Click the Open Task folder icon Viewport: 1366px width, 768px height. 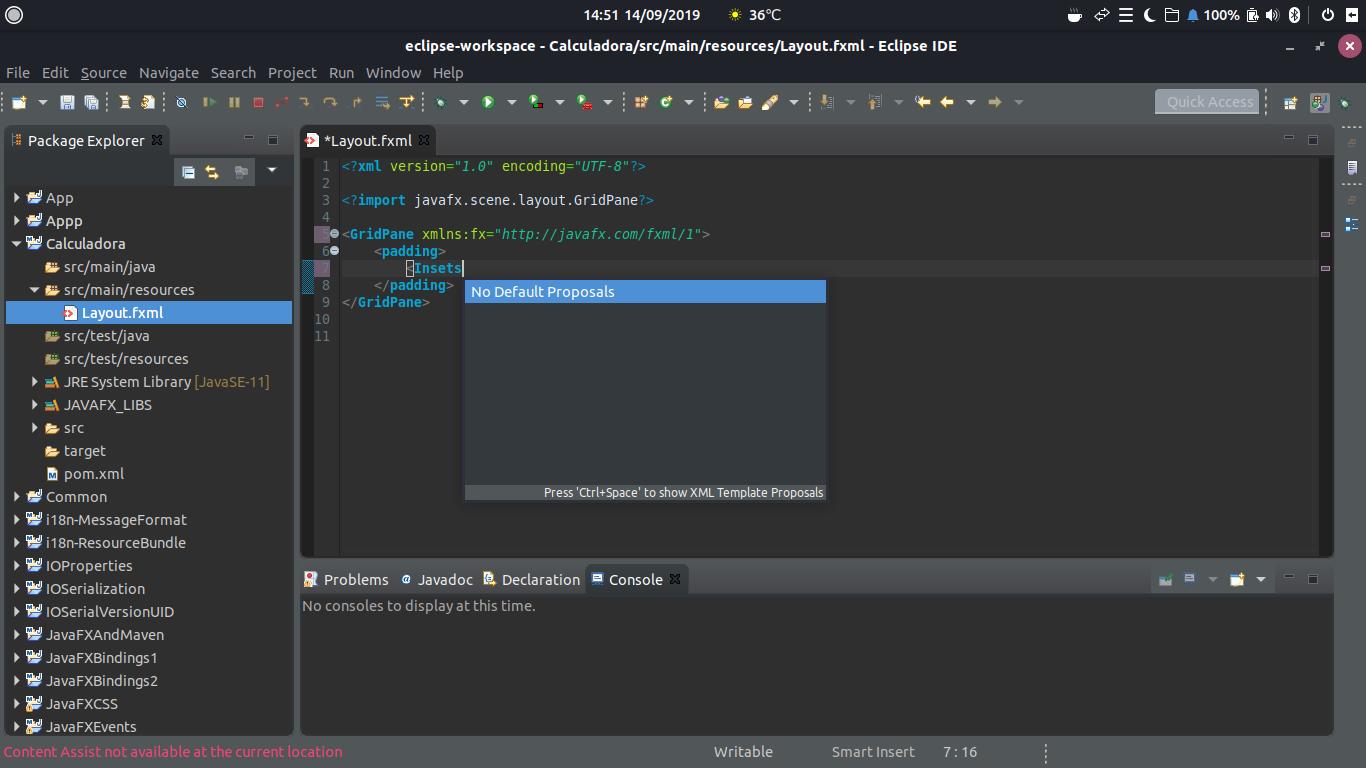(745, 102)
